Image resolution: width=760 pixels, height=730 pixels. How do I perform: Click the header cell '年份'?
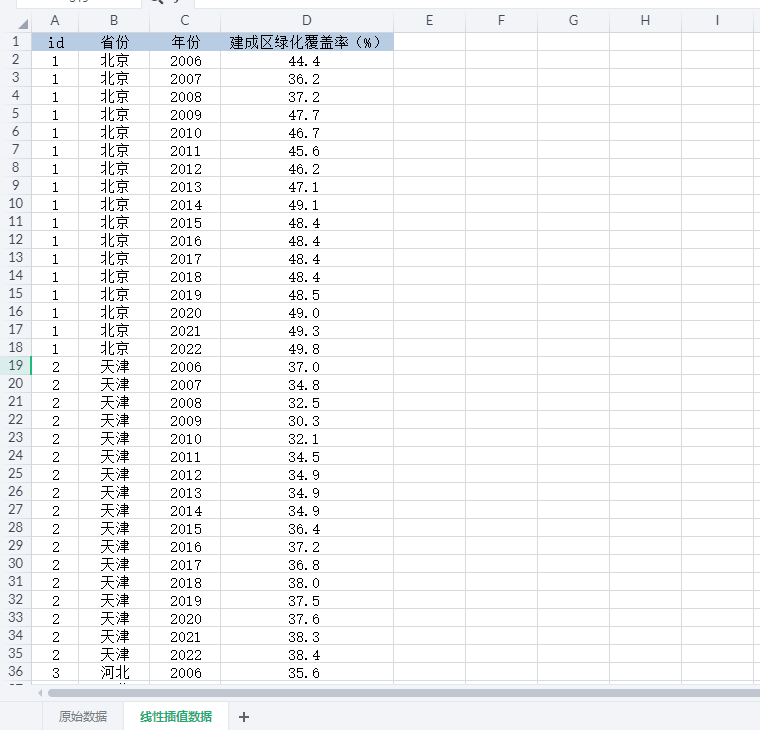coord(185,42)
